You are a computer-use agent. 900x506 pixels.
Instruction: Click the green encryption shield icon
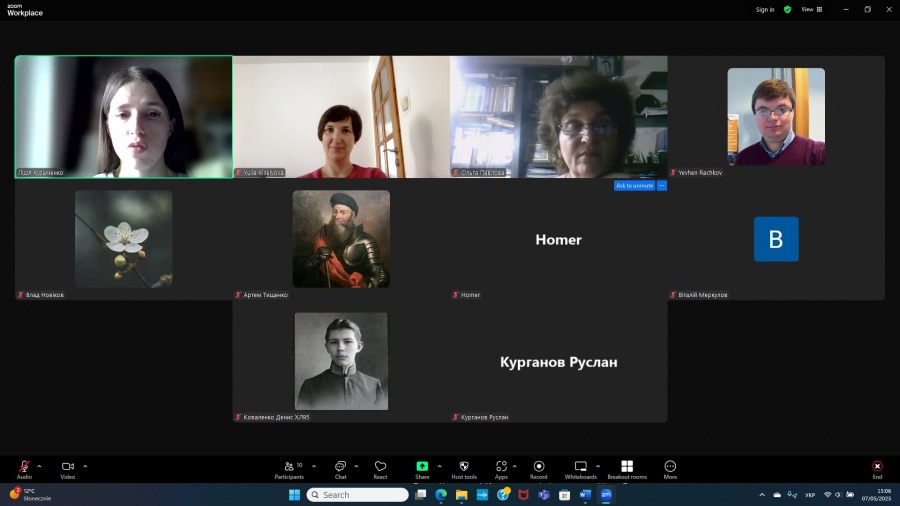[x=788, y=10]
